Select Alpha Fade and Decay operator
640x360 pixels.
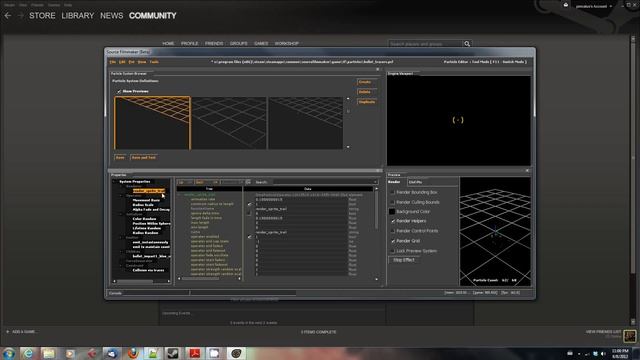151,209
